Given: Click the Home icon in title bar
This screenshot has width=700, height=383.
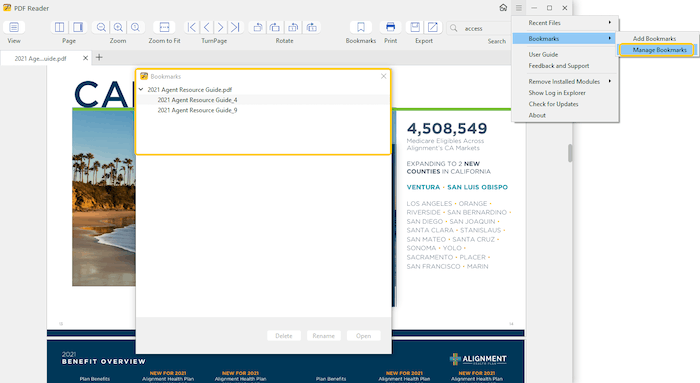Looking at the screenshot, I should [x=503, y=8].
